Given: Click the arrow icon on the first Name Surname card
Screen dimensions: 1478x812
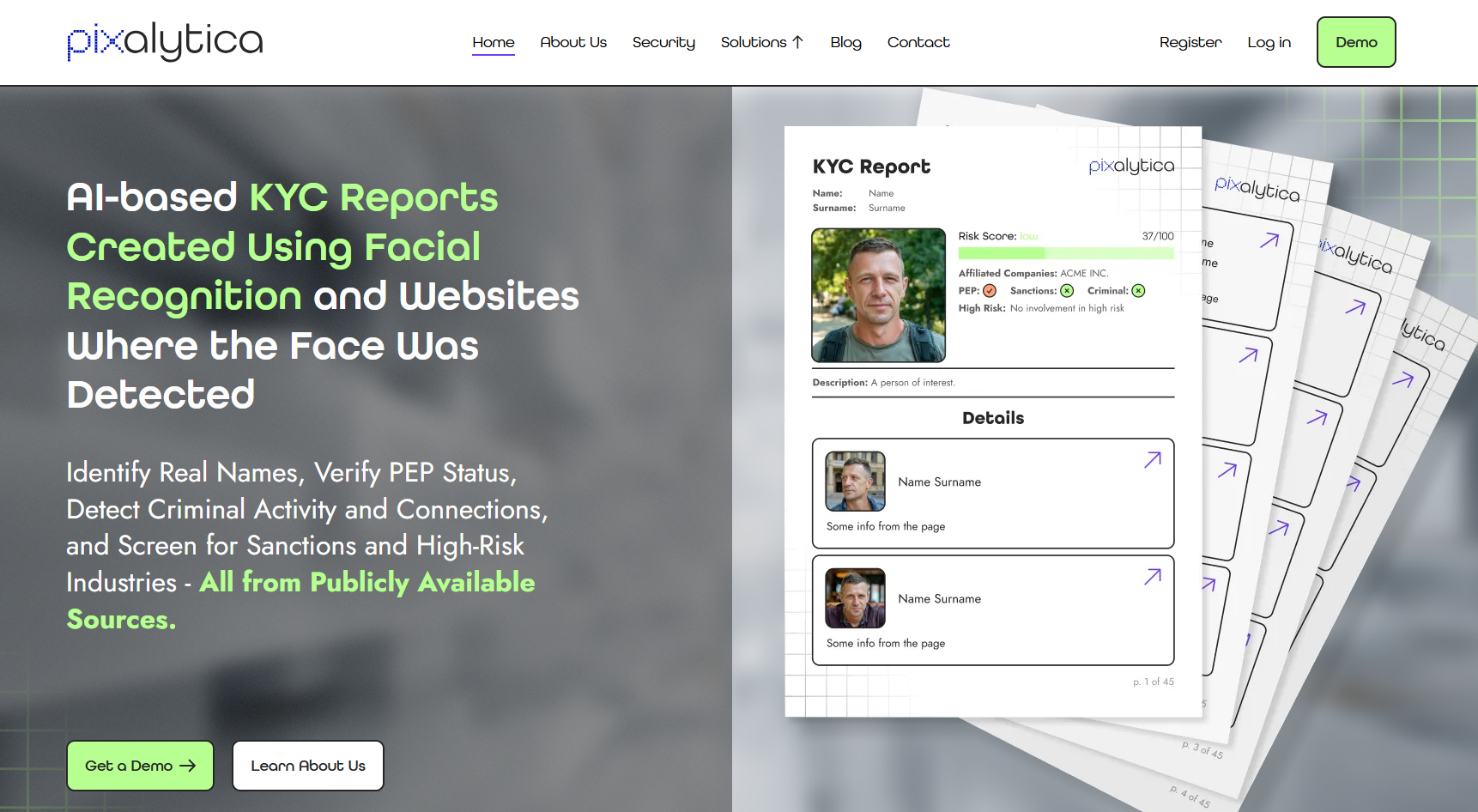Looking at the screenshot, I should (x=1153, y=460).
